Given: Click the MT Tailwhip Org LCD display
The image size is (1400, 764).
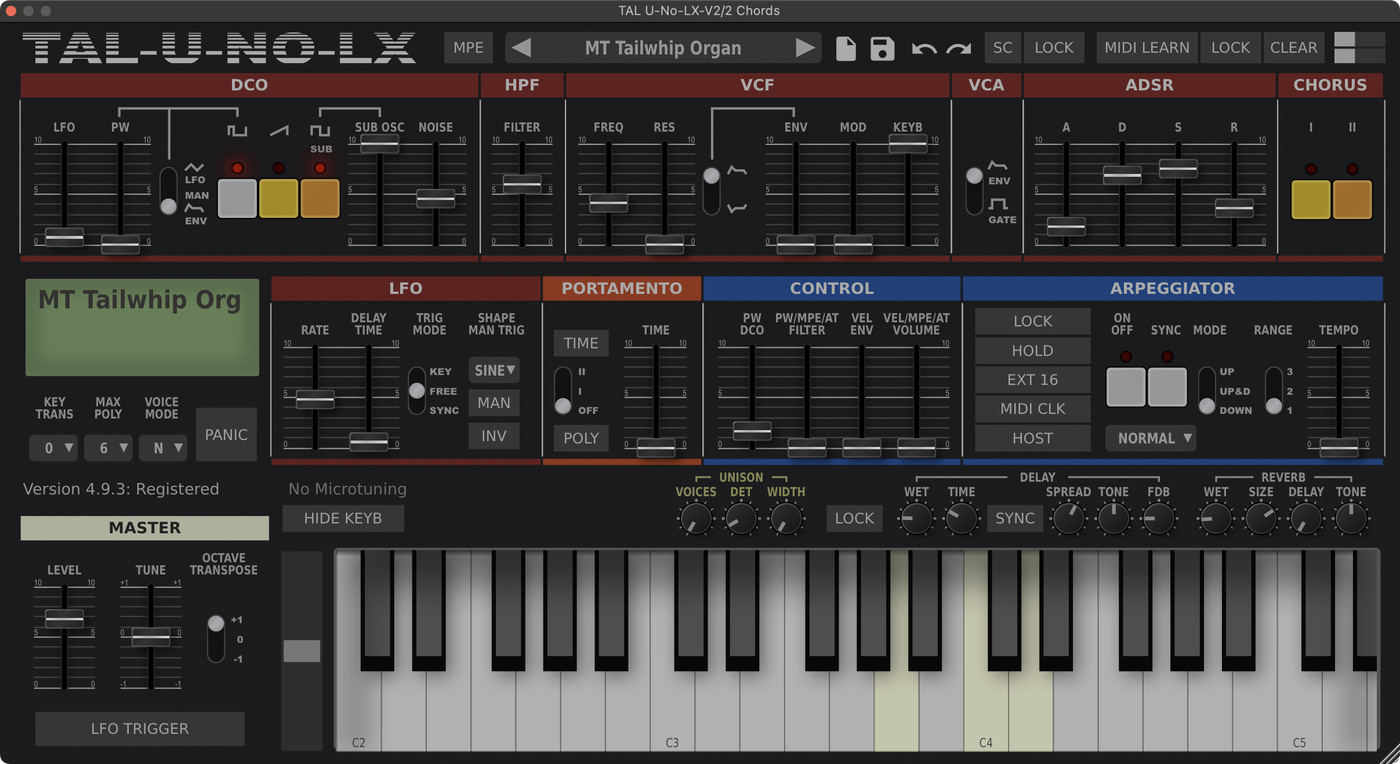Looking at the screenshot, I should pyautogui.click(x=142, y=328).
